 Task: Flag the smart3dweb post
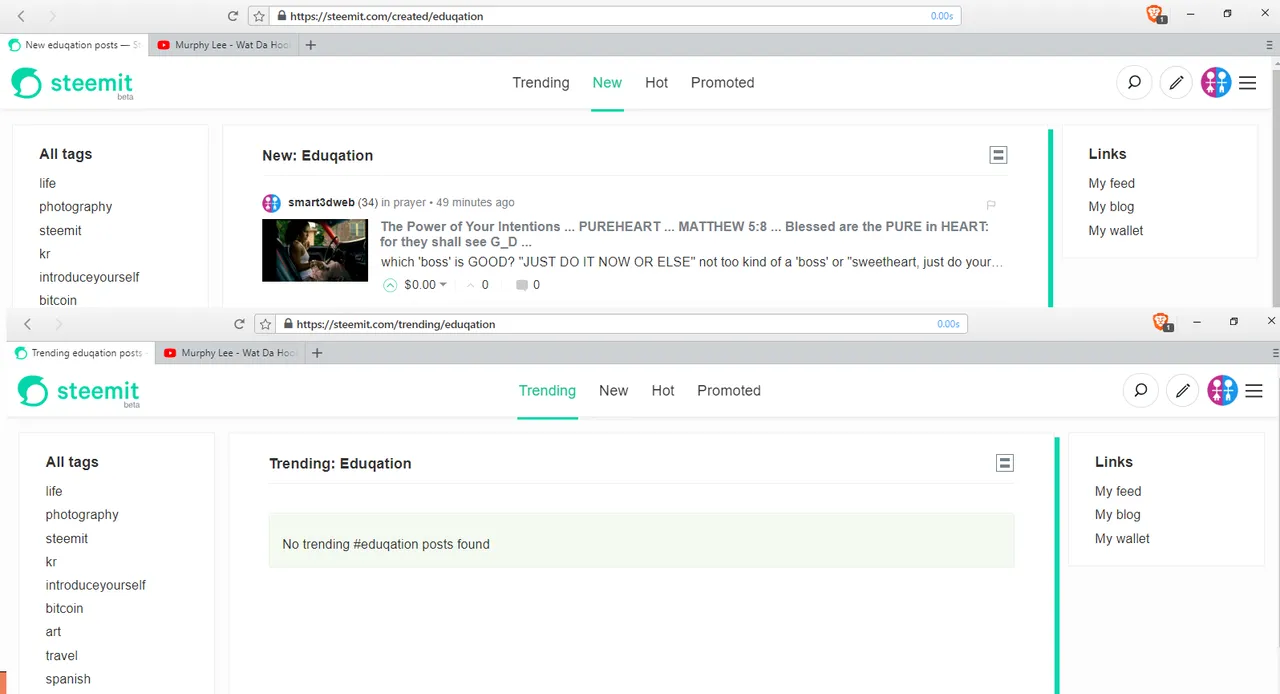point(991,205)
